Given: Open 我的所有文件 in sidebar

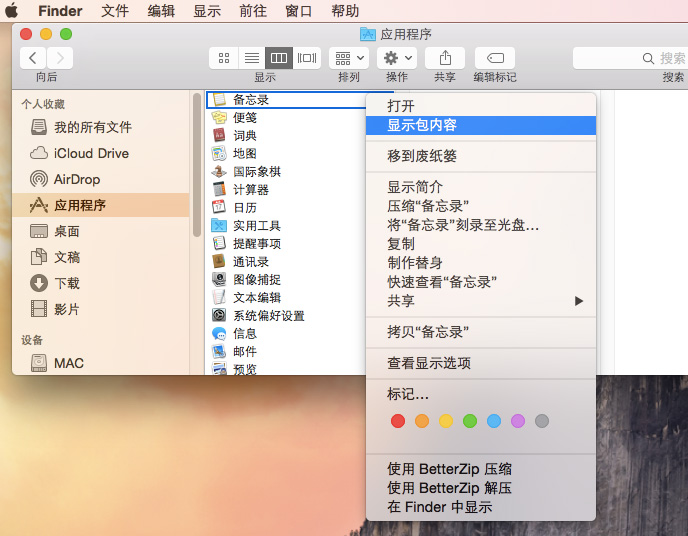Looking at the screenshot, I should coord(100,127).
